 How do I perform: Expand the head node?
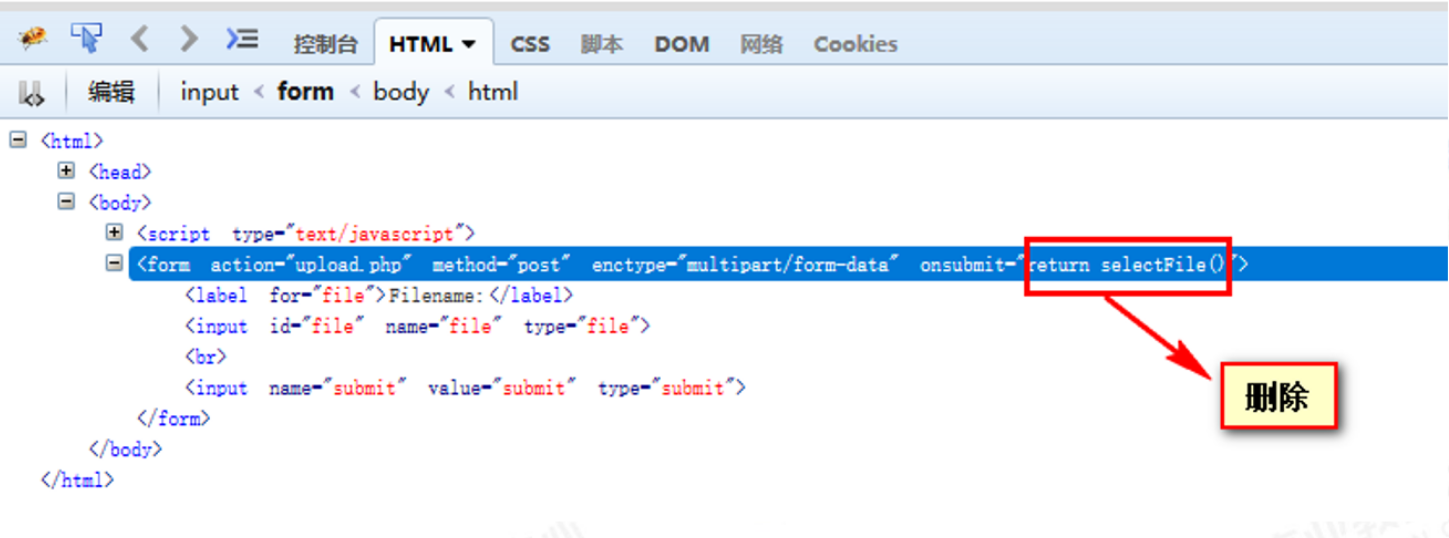click(66, 171)
